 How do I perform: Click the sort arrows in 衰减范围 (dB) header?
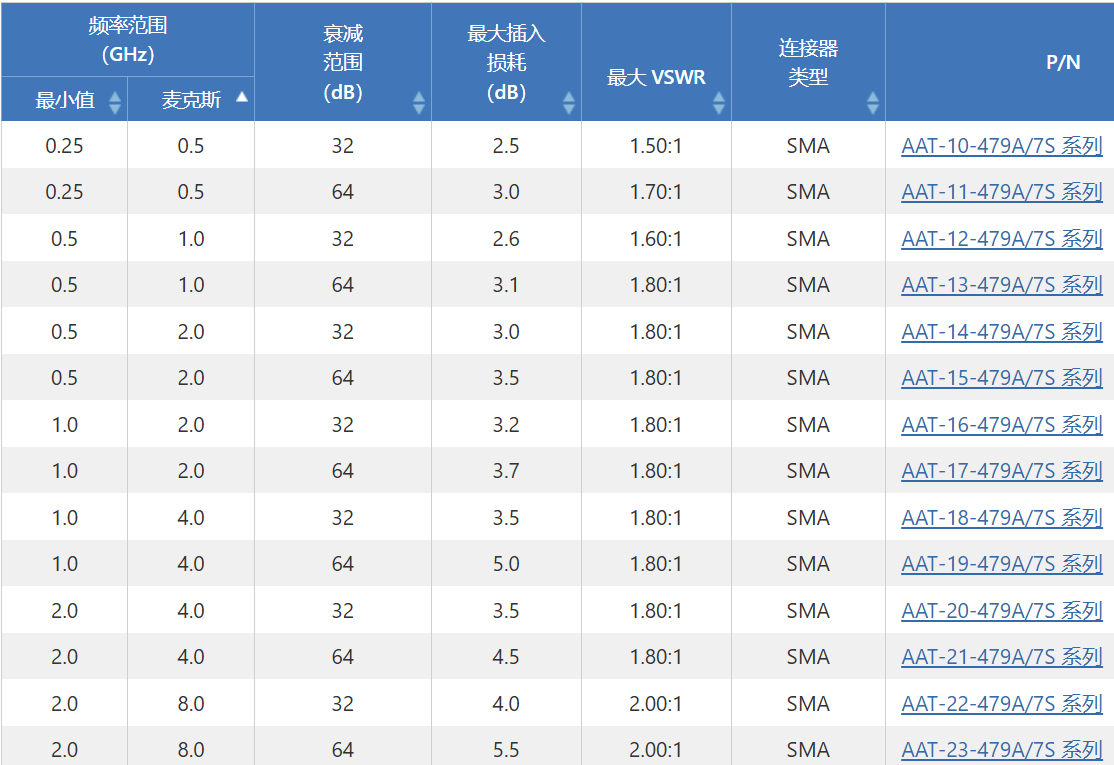(x=419, y=101)
